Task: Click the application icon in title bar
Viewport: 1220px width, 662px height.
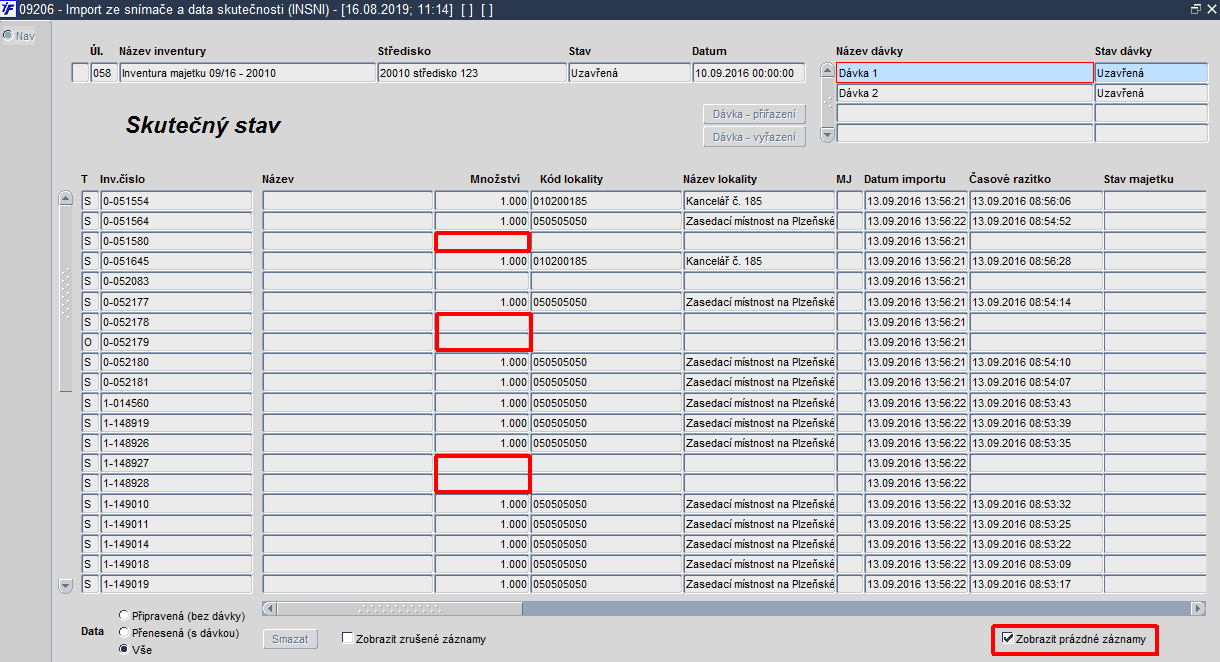Action: [x=9, y=8]
